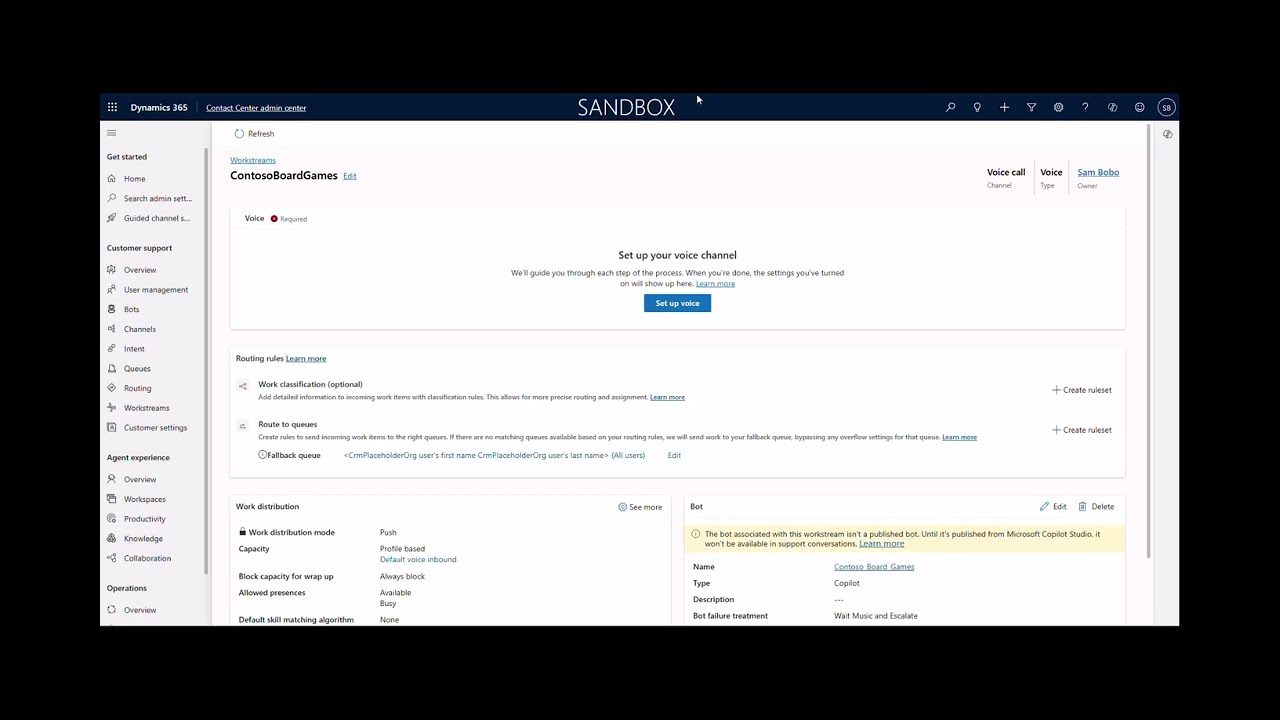Screen dimensions: 1280x720
Task: Open Learn more in bot warning banner
Action: coord(881,544)
